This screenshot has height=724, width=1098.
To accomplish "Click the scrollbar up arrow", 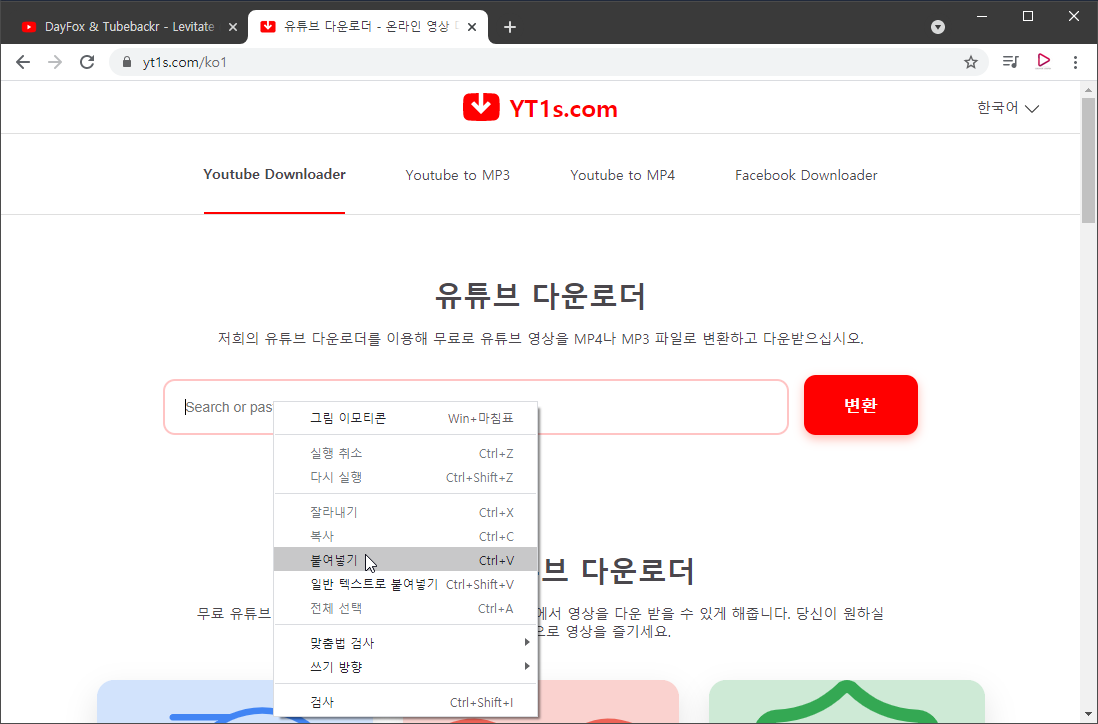I will click(x=1088, y=90).
